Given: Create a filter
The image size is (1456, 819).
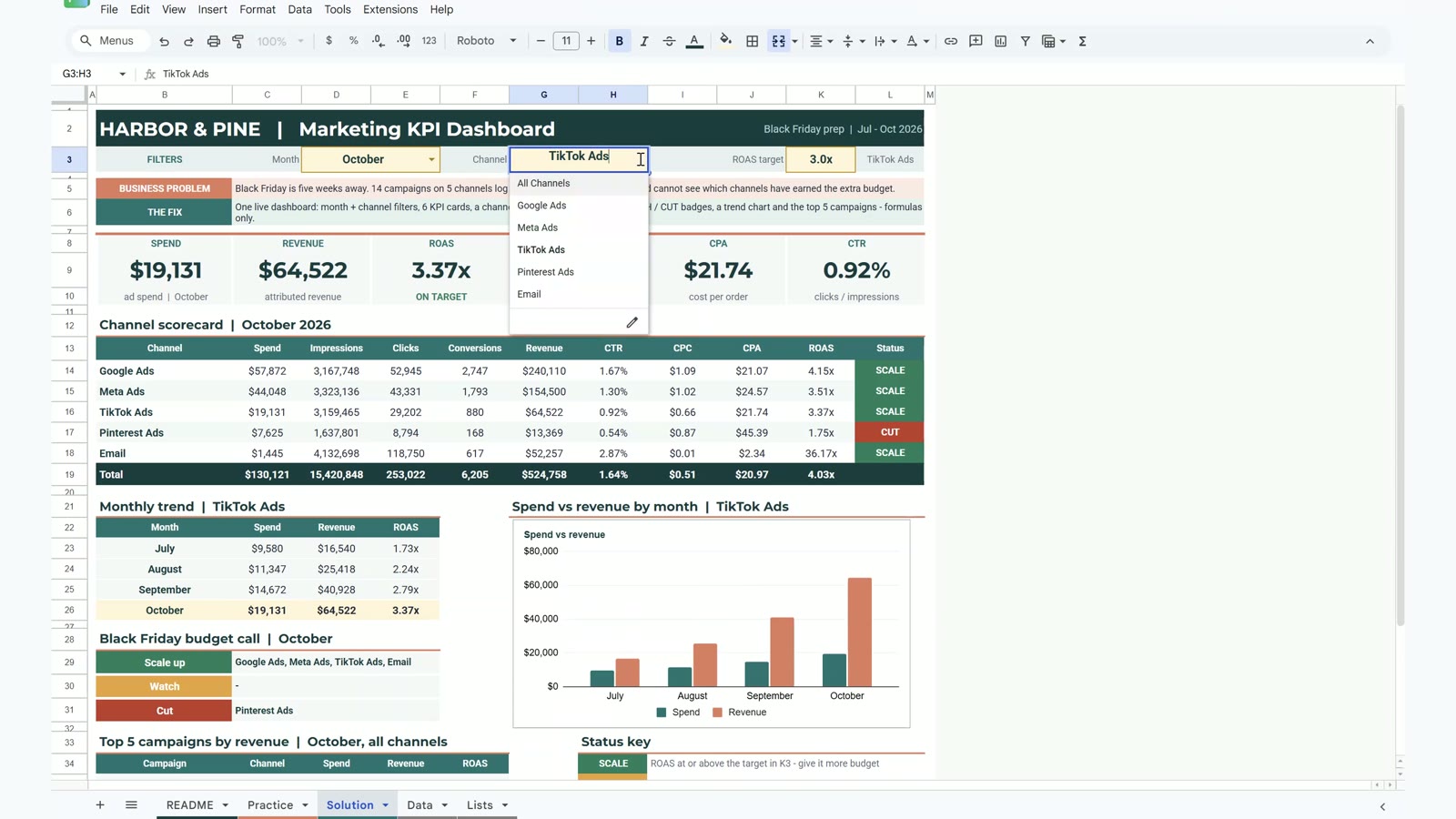Looking at the screenshot, I should pos(1026,41).
